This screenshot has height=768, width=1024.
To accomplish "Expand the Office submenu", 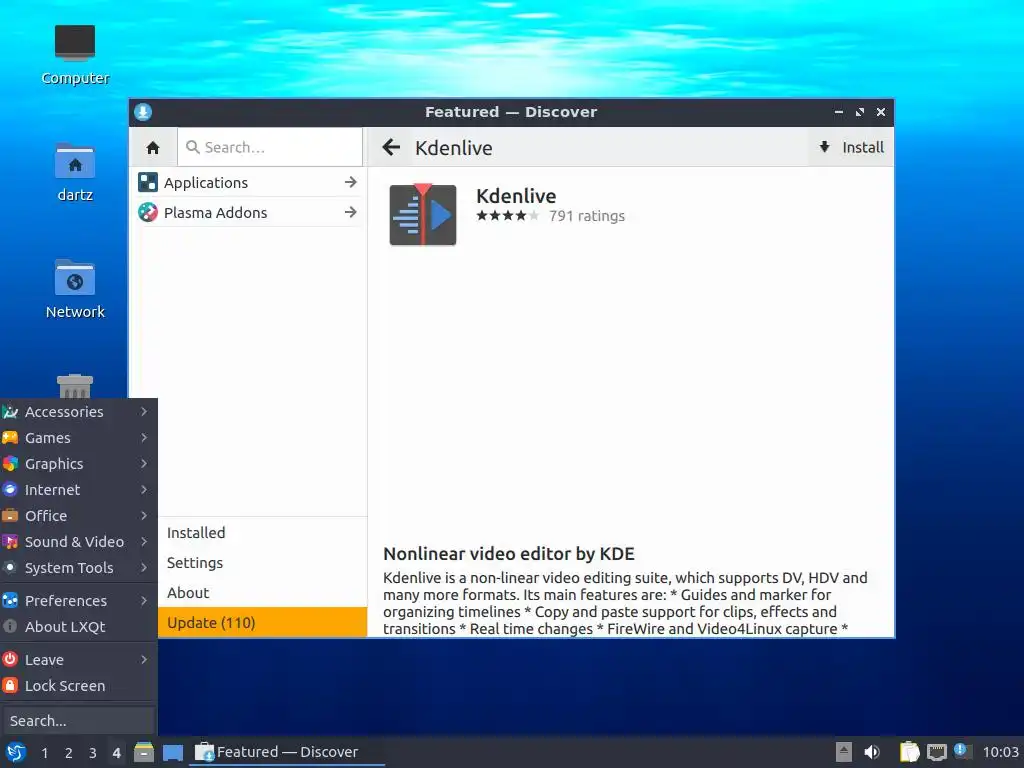I will (78, 516).
